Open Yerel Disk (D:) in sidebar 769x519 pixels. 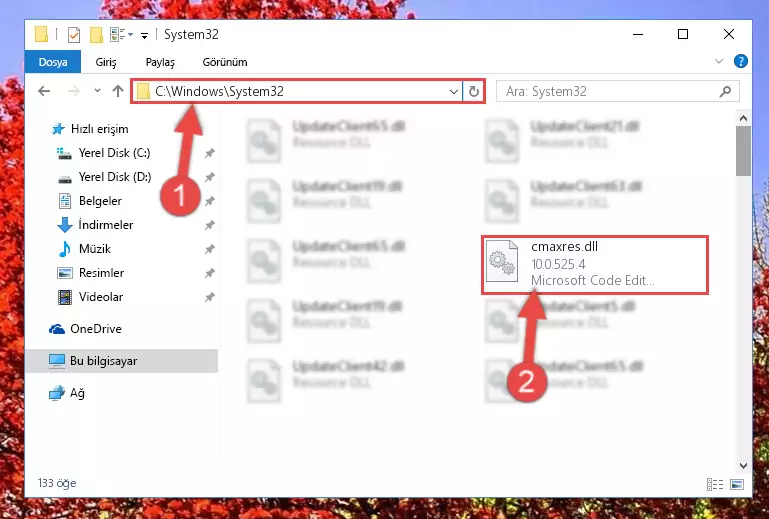pyautogui.click(x=104, y=177)
